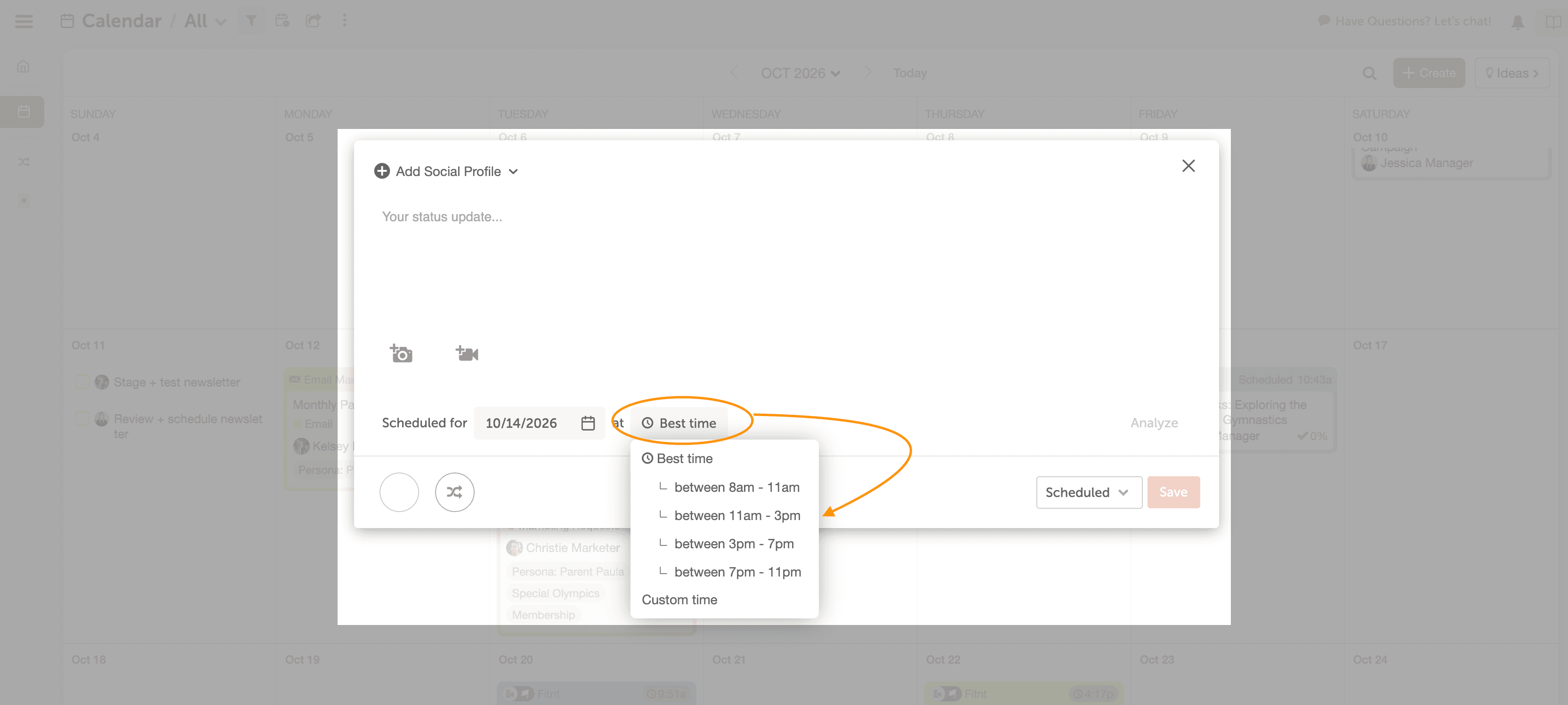The image size is (1568, 705).
Task: Click the add video camera icon
Action: click(467, 353)
